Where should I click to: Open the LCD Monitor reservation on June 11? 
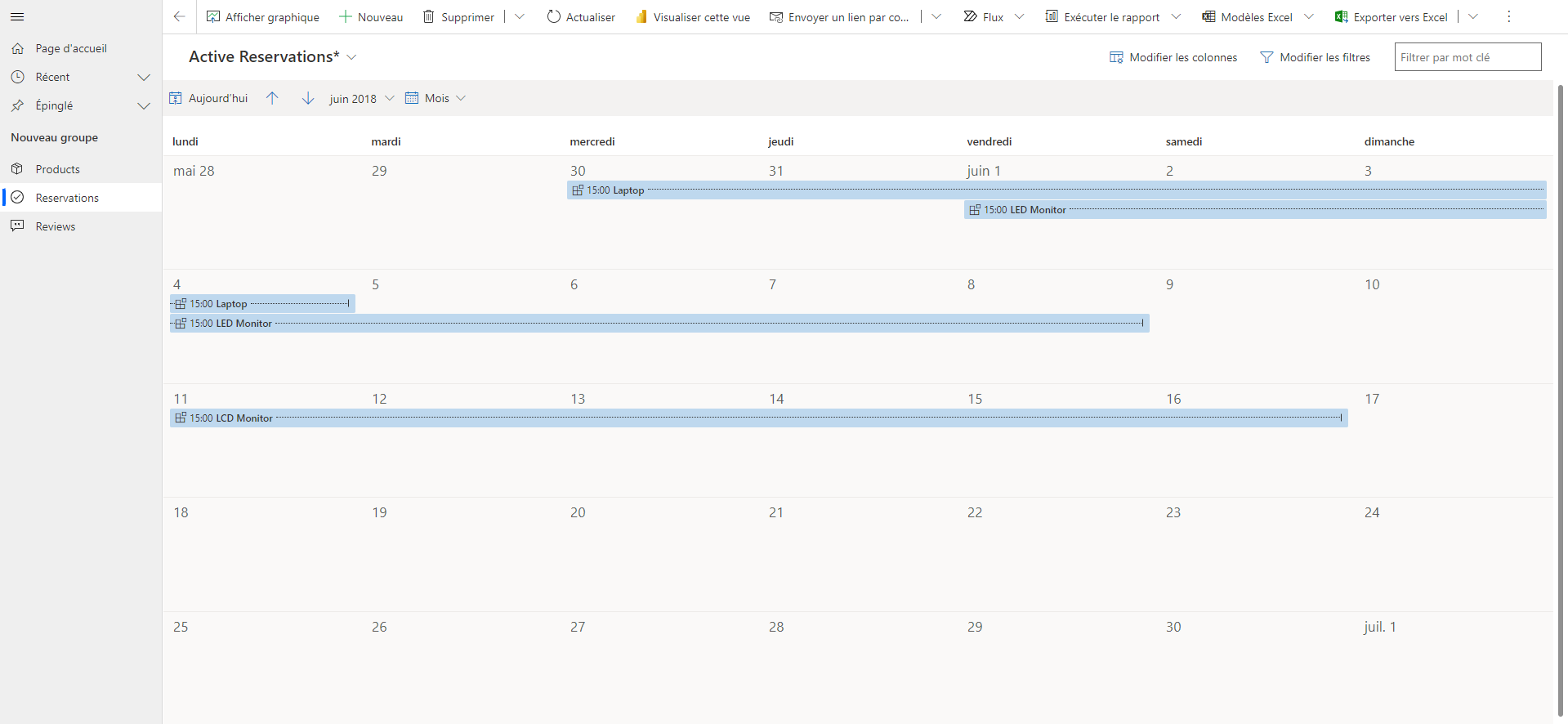[758, 418]
